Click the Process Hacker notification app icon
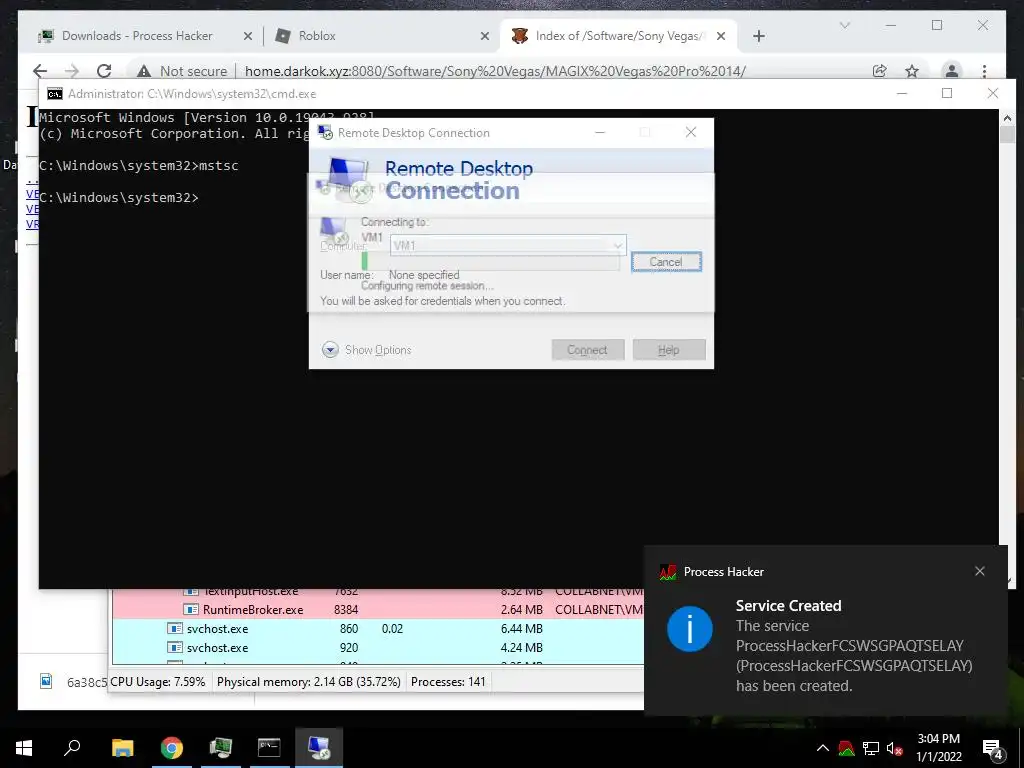This screenshot has height=768, width=1024. coord(667,572)
